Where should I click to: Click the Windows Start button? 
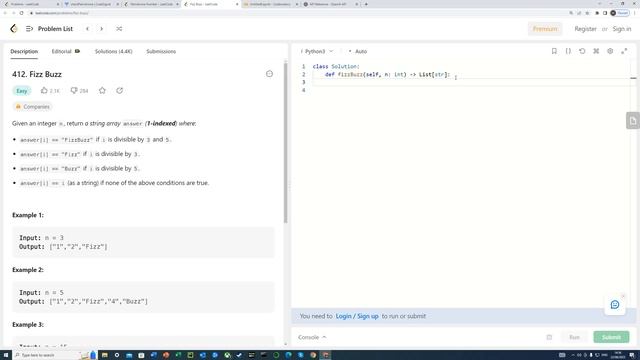(6, 355)
